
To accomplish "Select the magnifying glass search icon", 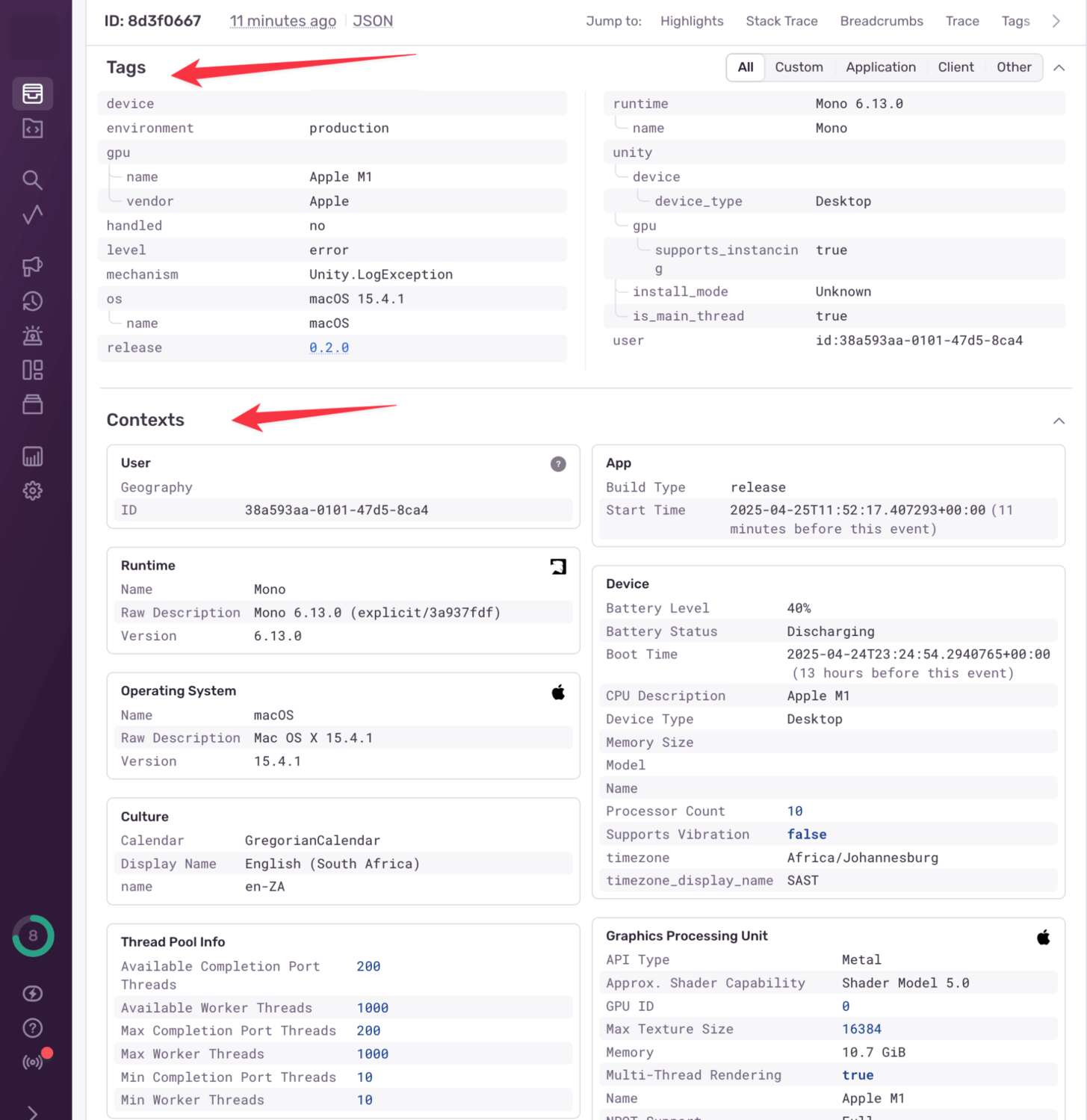I will pyautogui.click(x=32, y=179).
